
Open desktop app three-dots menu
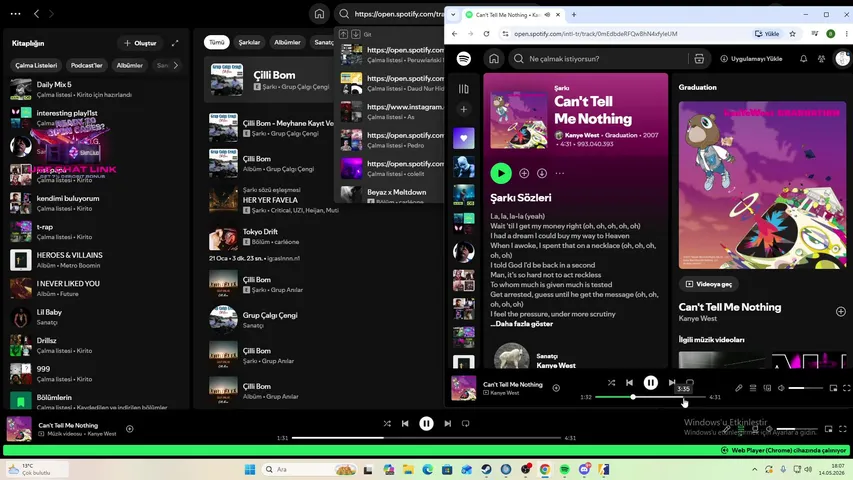(x=15, y=14)
